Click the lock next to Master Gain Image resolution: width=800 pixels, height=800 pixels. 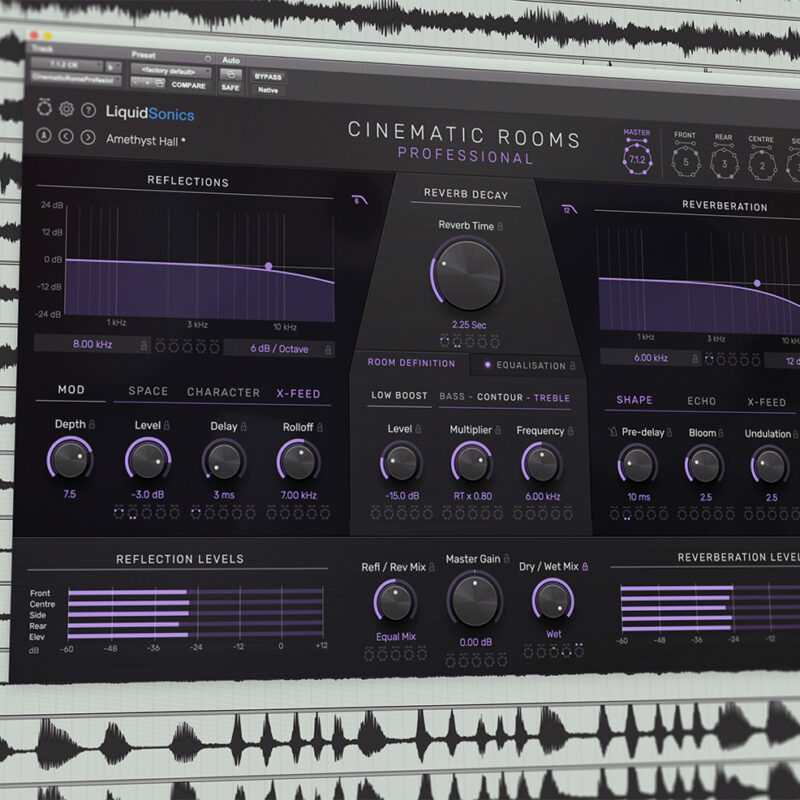click(507, 559)
